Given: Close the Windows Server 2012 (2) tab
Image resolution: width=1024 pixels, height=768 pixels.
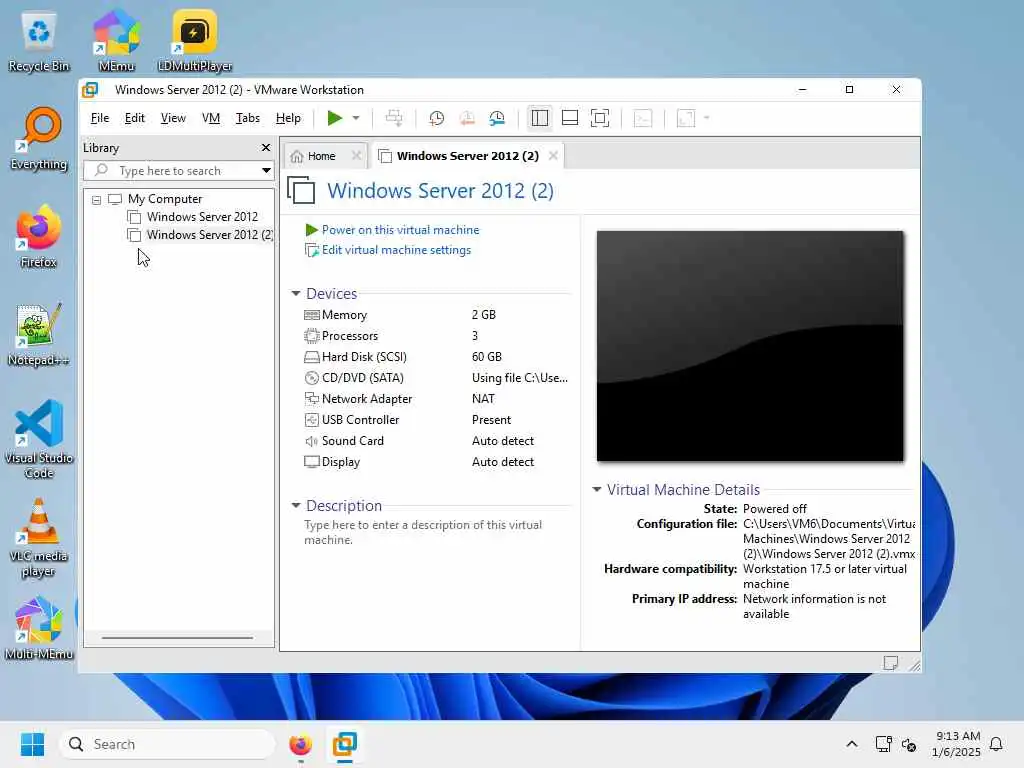Looking at the screenshot, I should [x=553, y=156].
